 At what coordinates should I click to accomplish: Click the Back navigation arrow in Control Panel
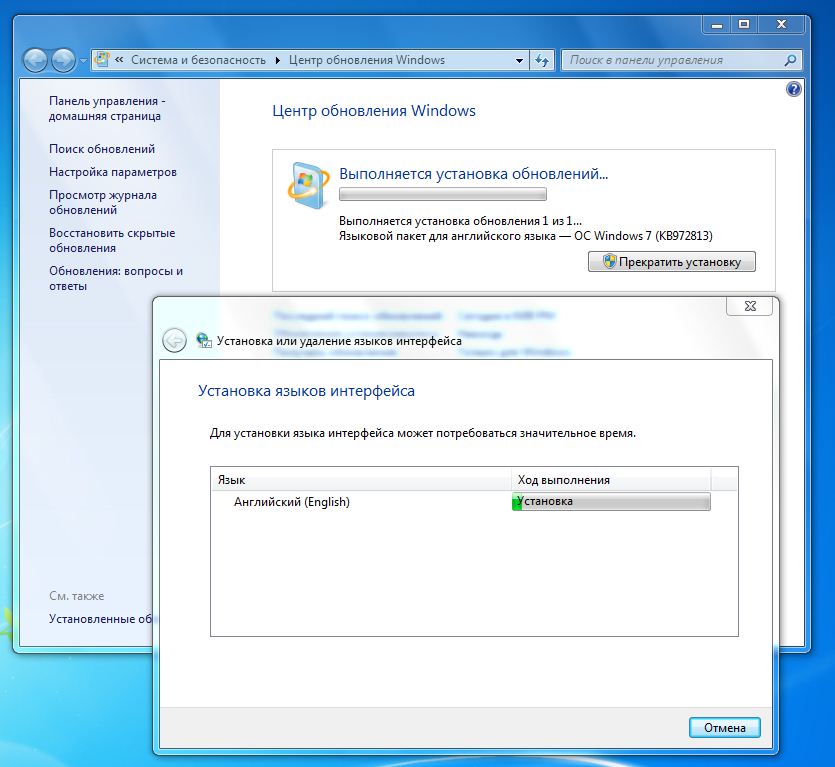[35, 60]
